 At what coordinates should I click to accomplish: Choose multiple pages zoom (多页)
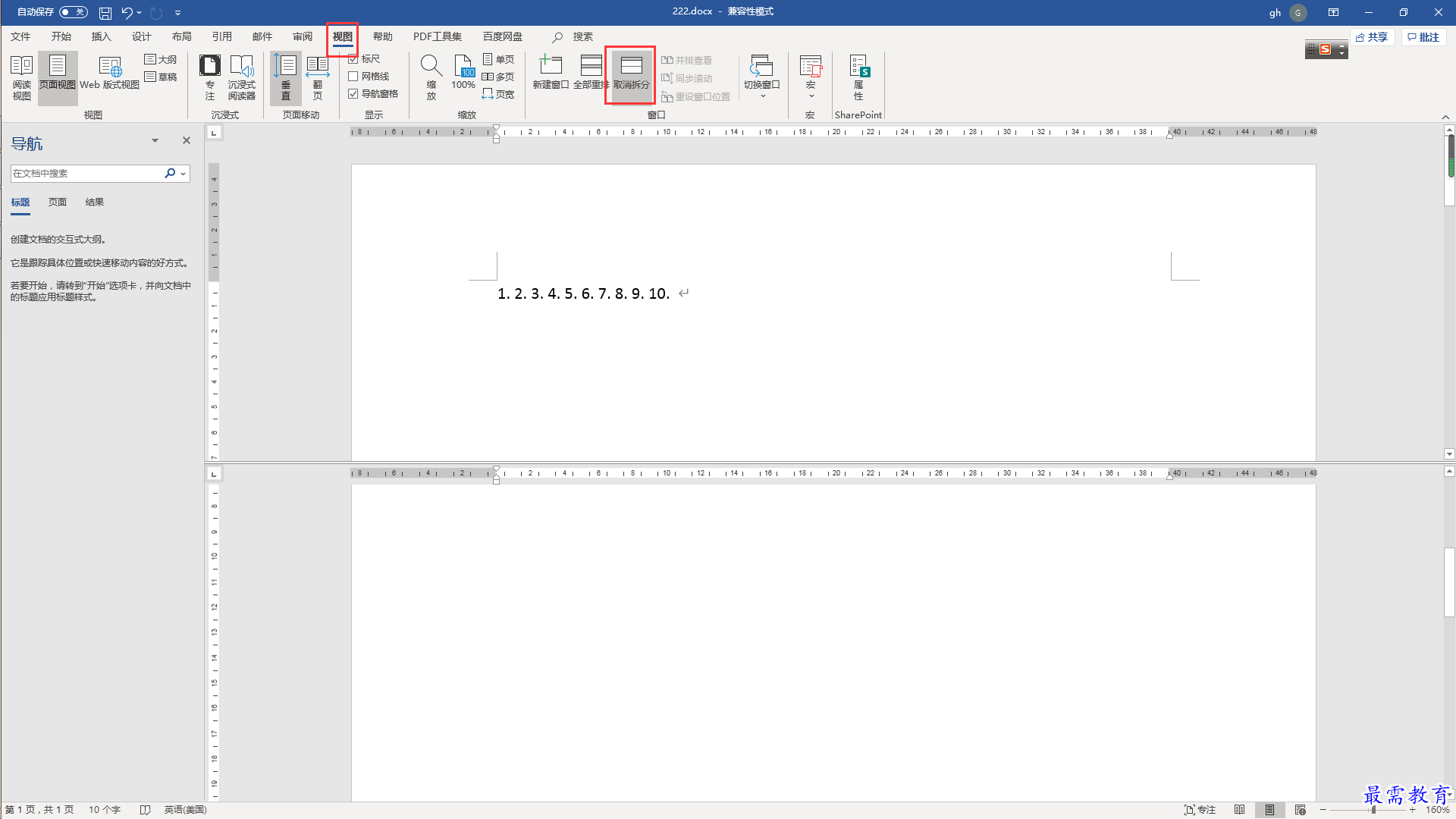pyautogui.click(x=498, y=77)
